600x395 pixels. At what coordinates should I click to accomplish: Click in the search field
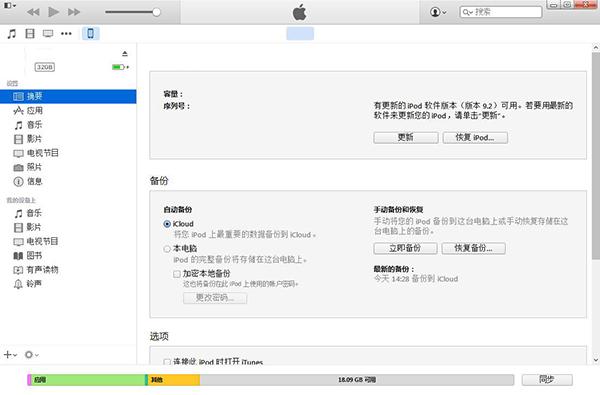[x=501, y=12]
